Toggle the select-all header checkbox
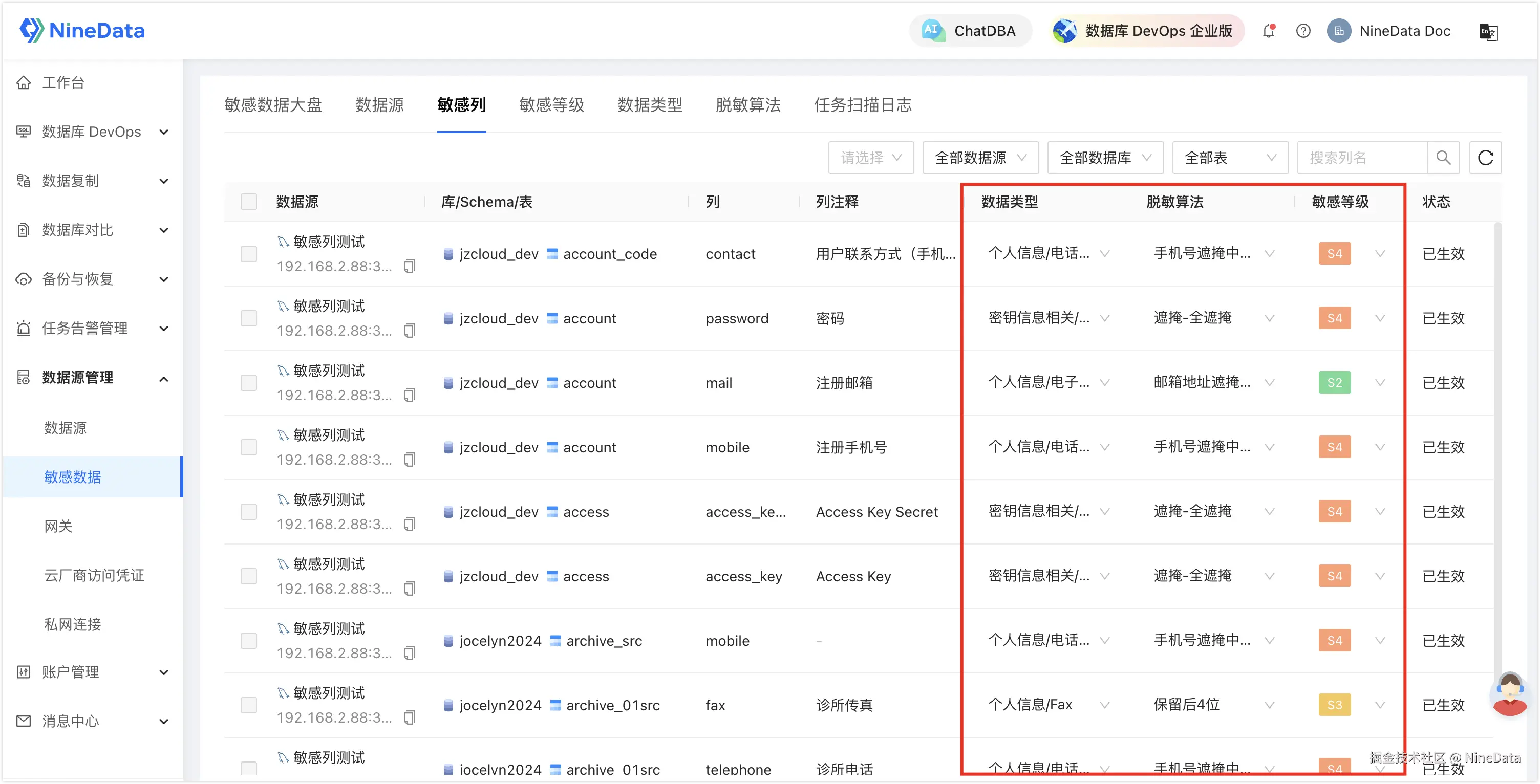The image size is (1540, 784). pyautogui.click(x=249, y=202)
